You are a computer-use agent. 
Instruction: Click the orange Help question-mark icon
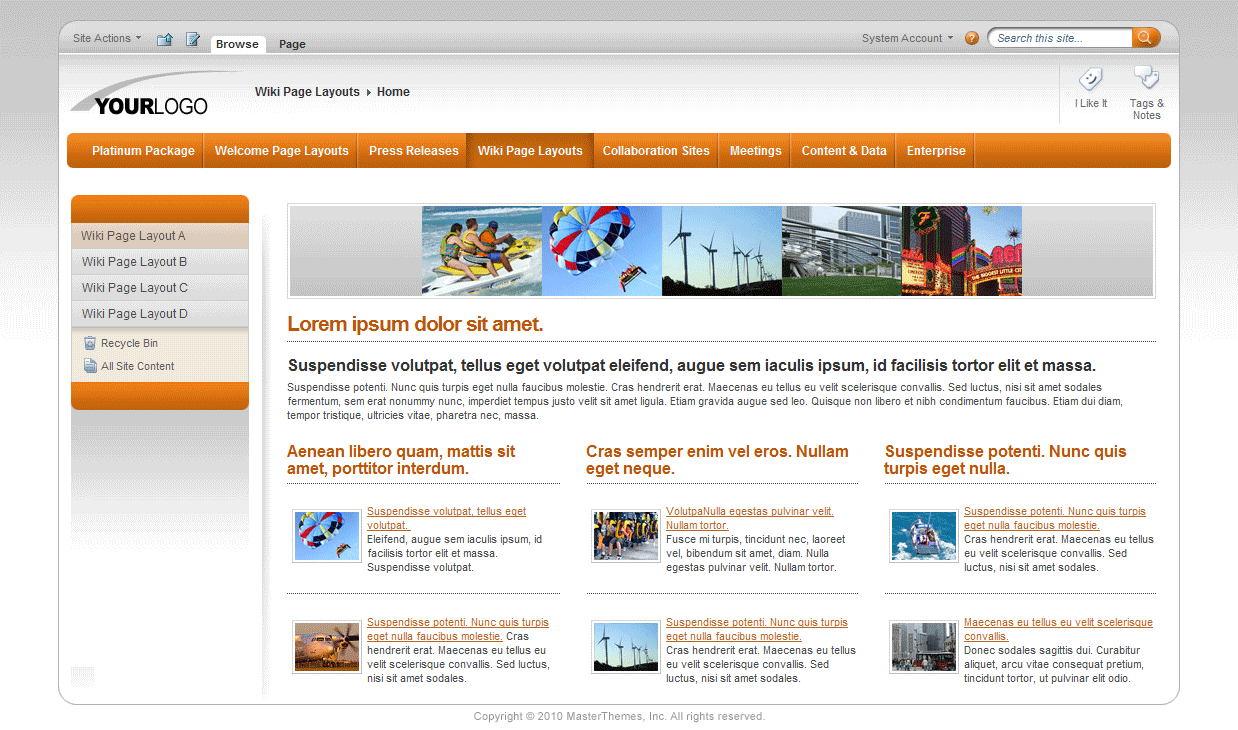(971, 37)
